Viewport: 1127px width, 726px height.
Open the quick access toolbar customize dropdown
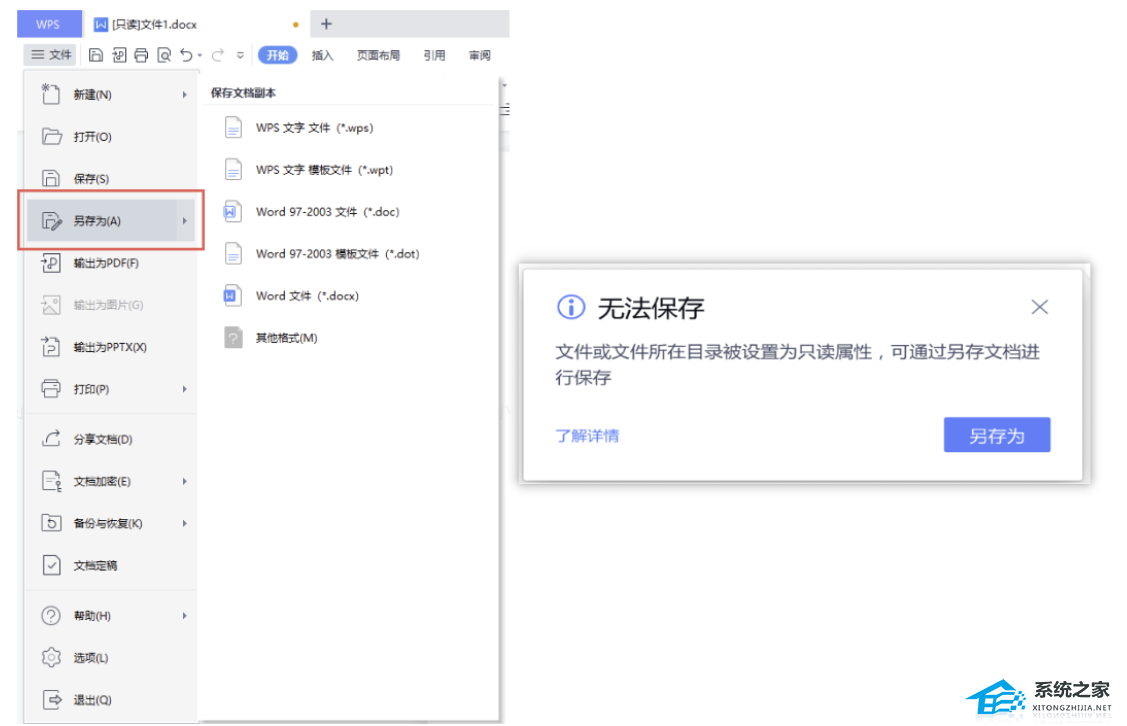click(x=240, y=55)
